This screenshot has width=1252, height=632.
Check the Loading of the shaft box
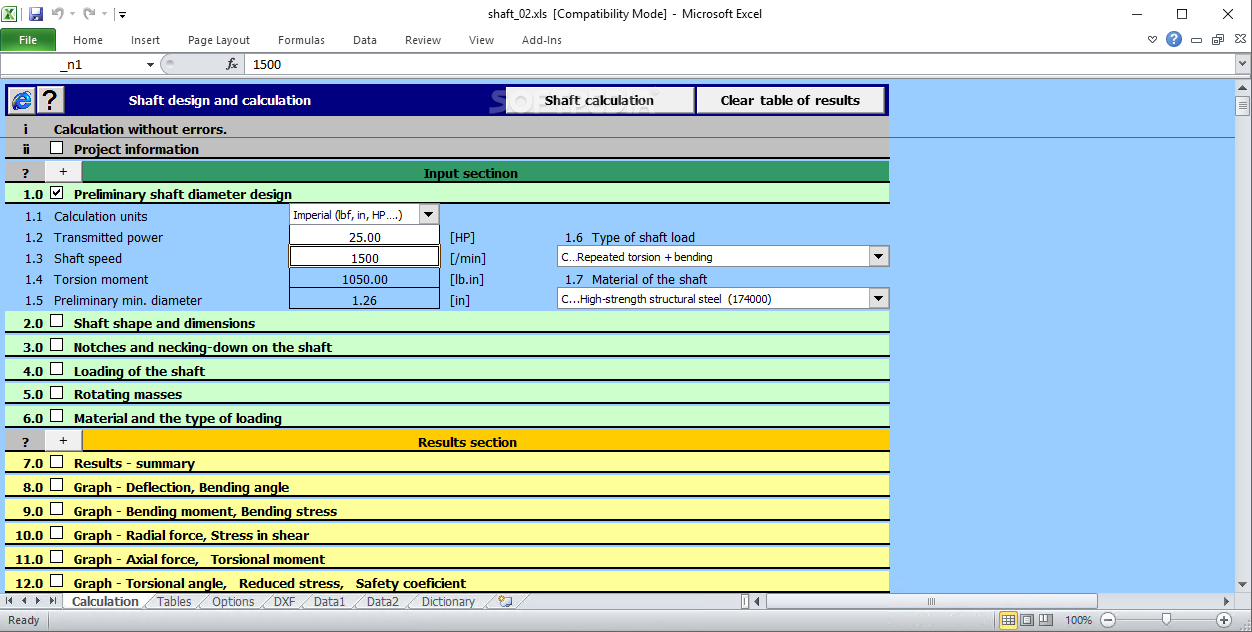[57, 370]
